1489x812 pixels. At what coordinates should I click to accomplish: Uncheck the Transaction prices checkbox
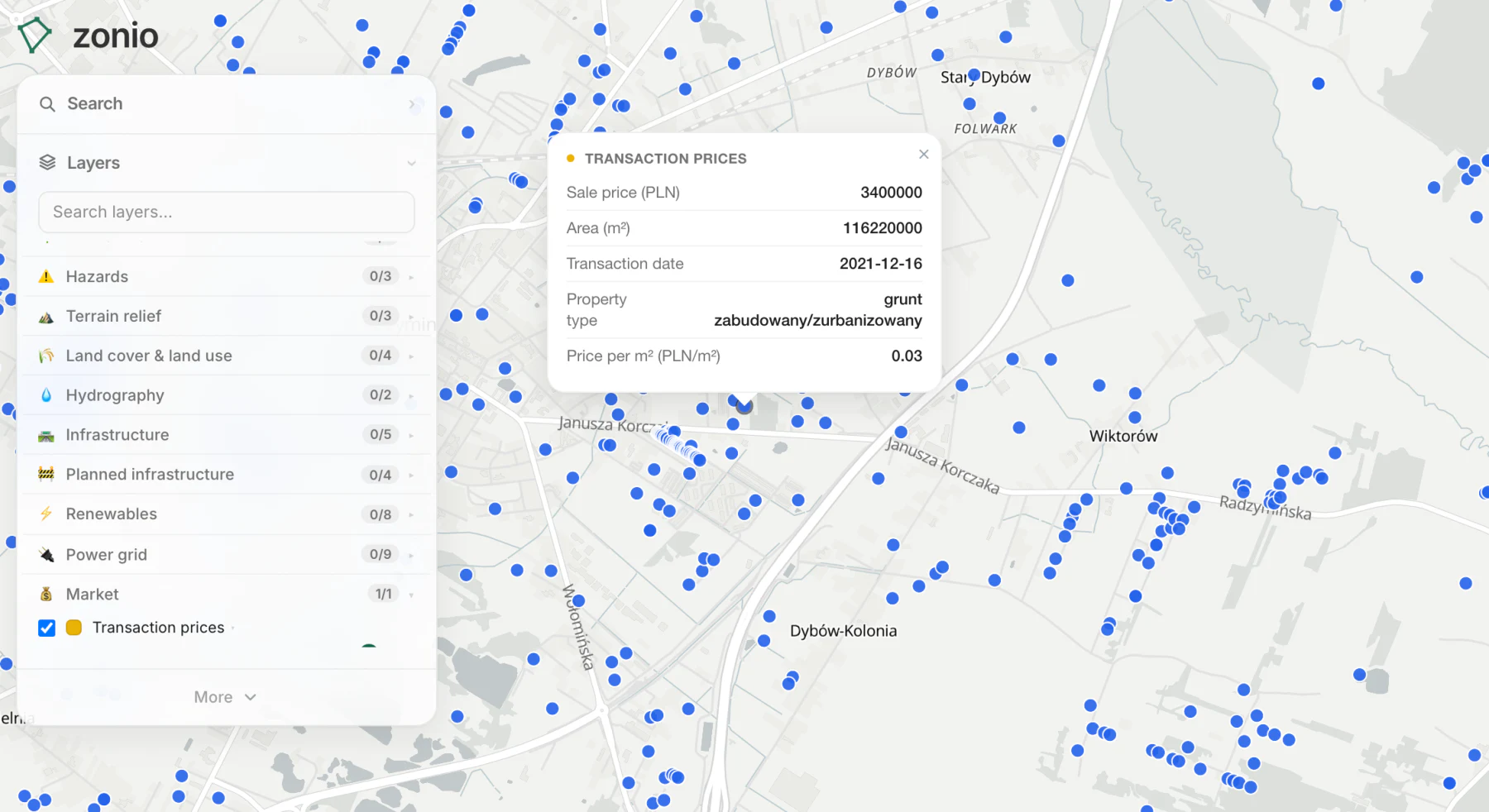[47, 628]
